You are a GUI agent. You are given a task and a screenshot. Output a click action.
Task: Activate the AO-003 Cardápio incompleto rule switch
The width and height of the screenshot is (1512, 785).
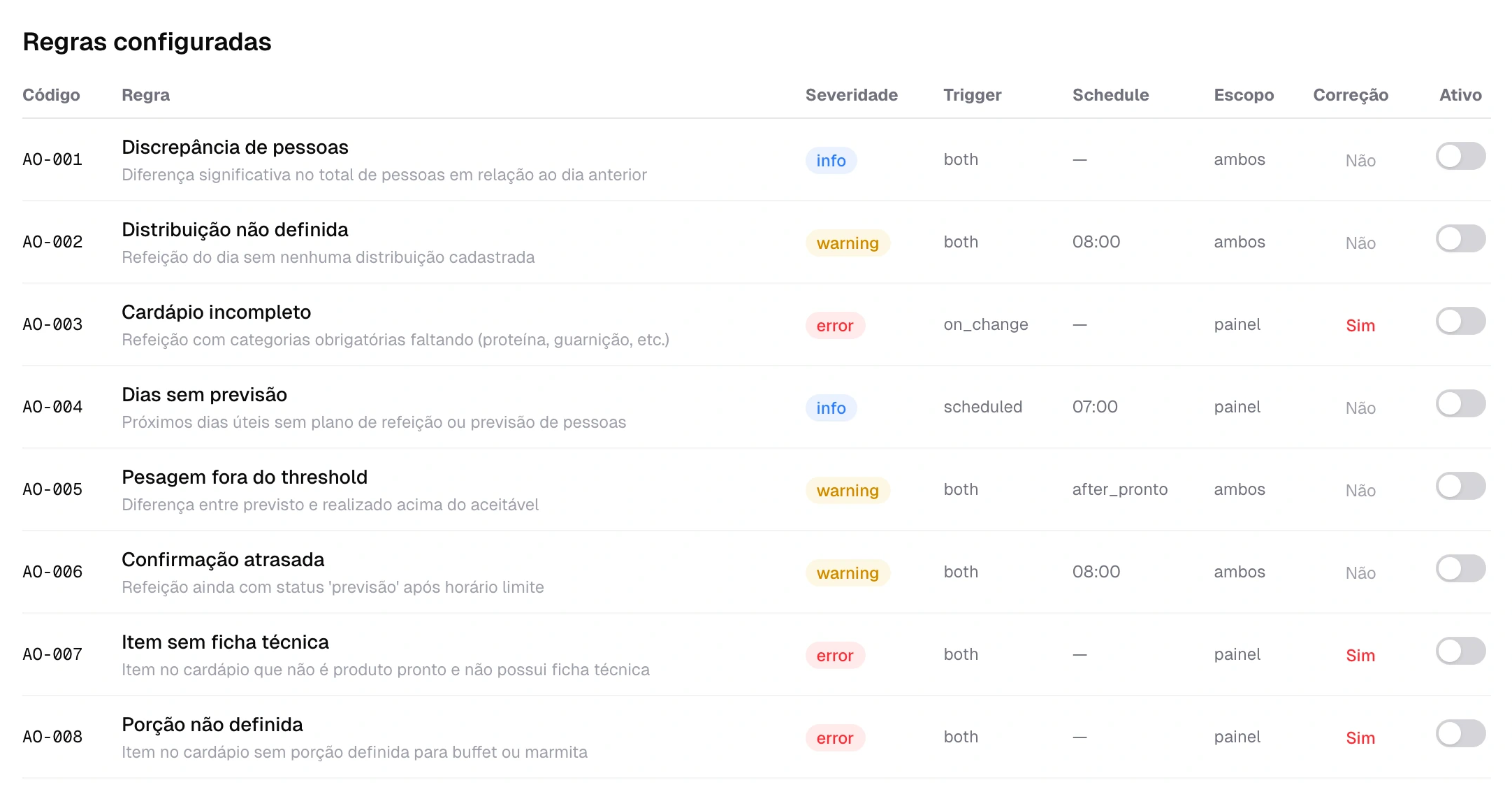click(1460, 321)
